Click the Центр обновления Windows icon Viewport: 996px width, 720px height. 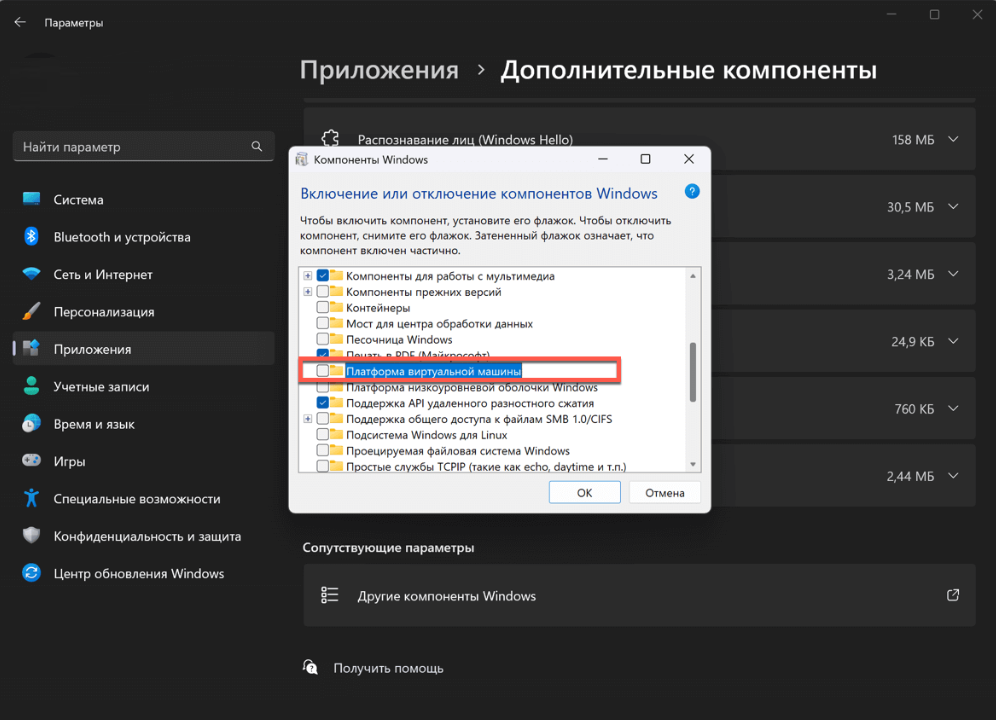pos(31,573)
